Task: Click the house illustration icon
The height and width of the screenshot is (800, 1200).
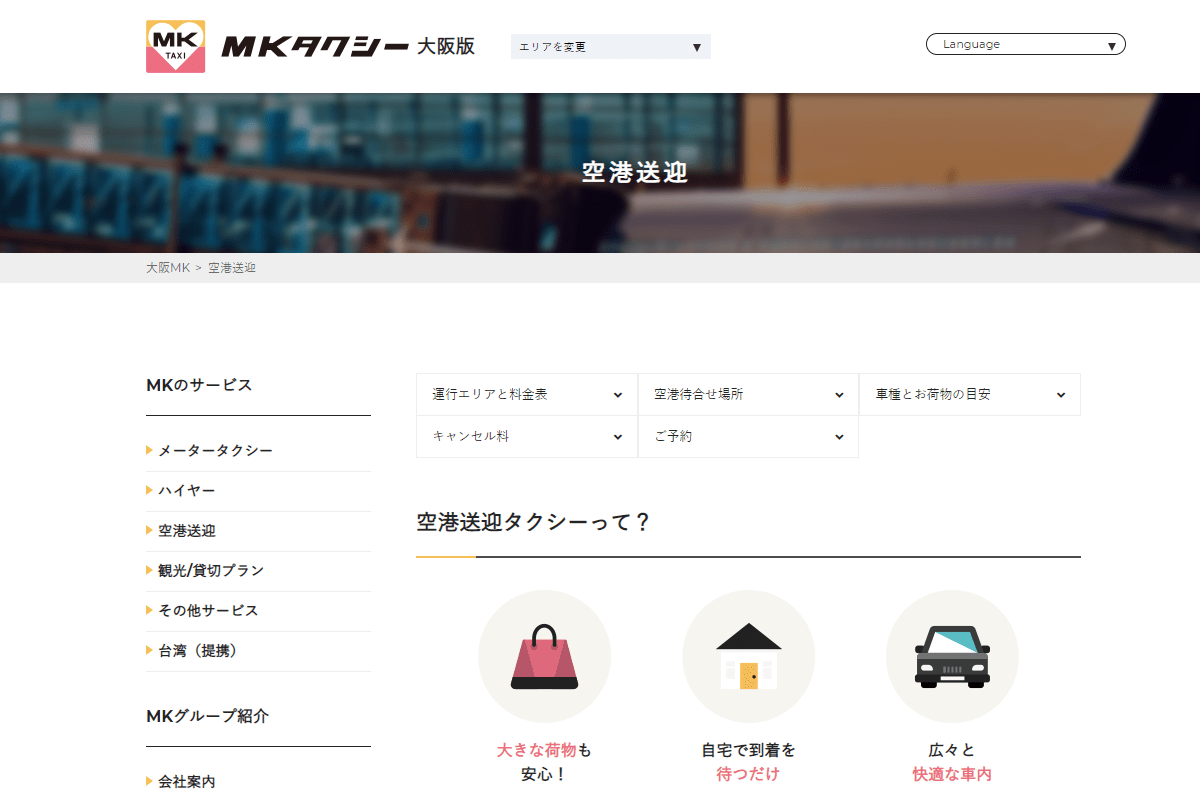Action: click(x=748, y=657)
